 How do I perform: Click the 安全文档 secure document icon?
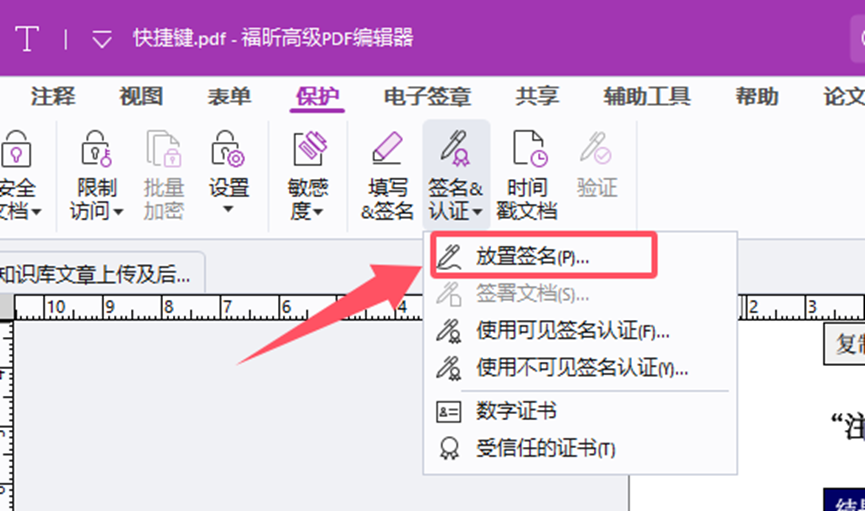point(16,150)
